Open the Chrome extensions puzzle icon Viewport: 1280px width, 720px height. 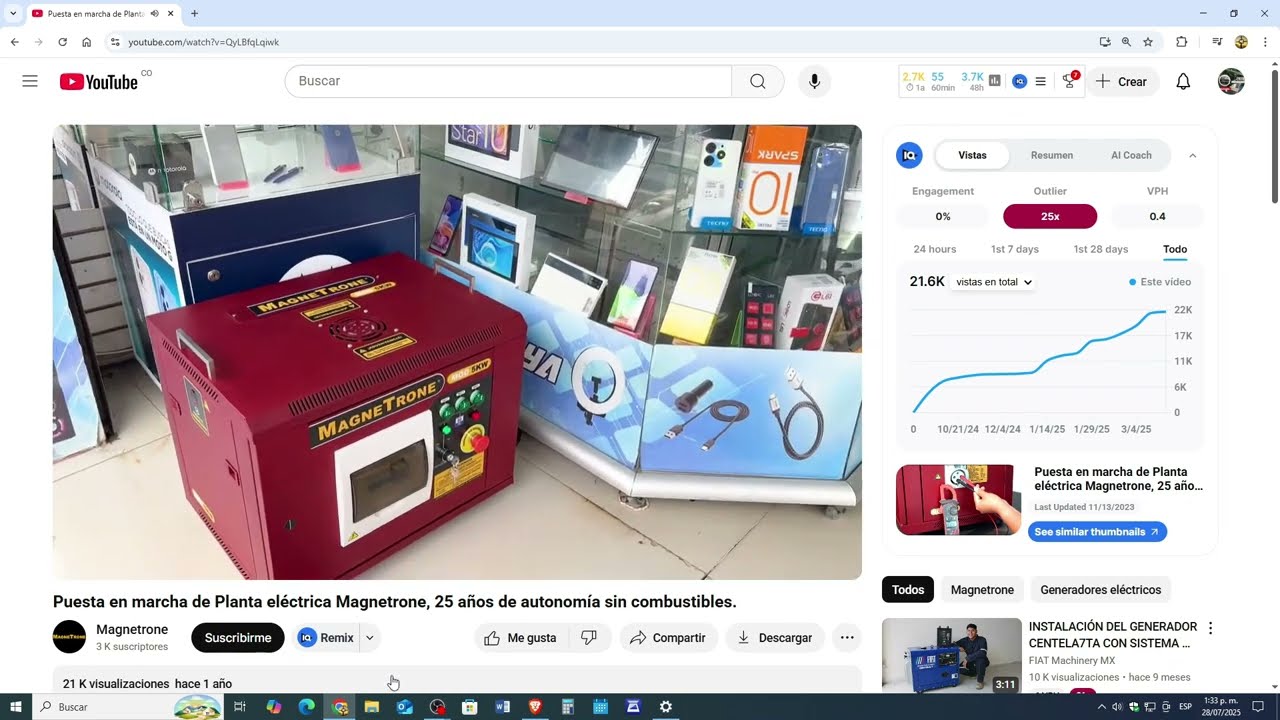tap(1181, 42)
